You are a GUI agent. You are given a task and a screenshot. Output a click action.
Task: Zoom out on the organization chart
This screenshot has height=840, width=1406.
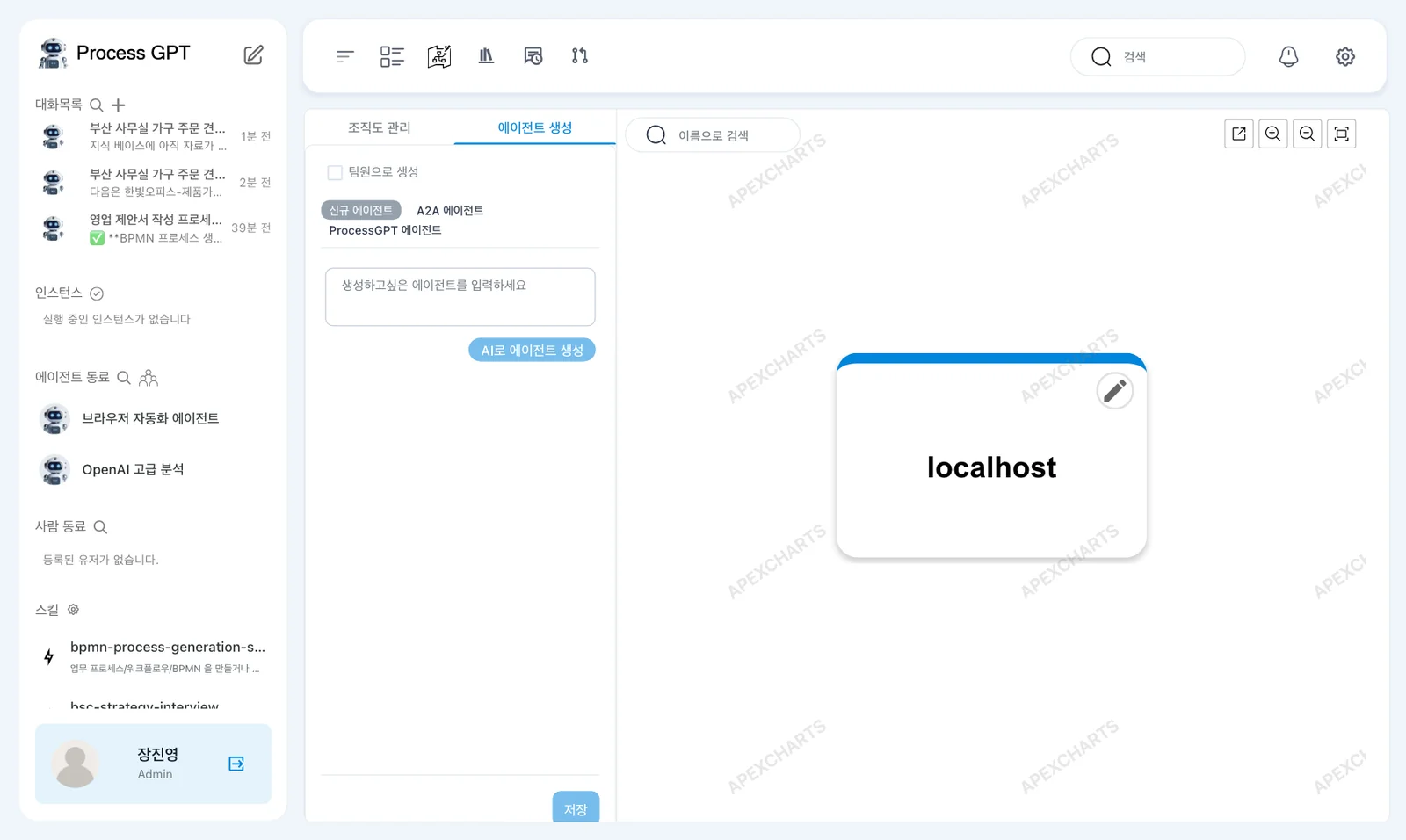click(x=1307, y=134)
